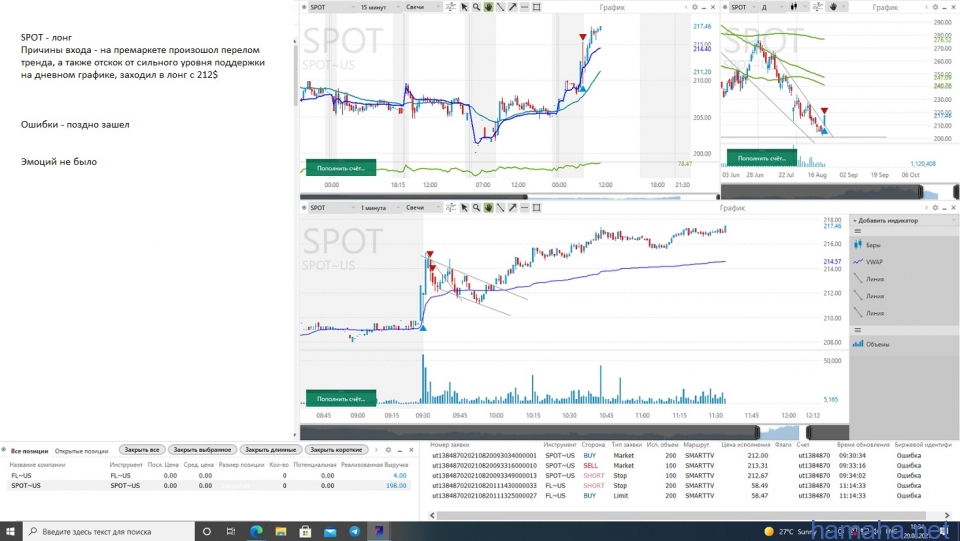Expand the 'Добавить индикатор' dropdown
Image resolution: width=960 pixels, height=541 pixels.
pyautogui.click(x=902, y=220)
